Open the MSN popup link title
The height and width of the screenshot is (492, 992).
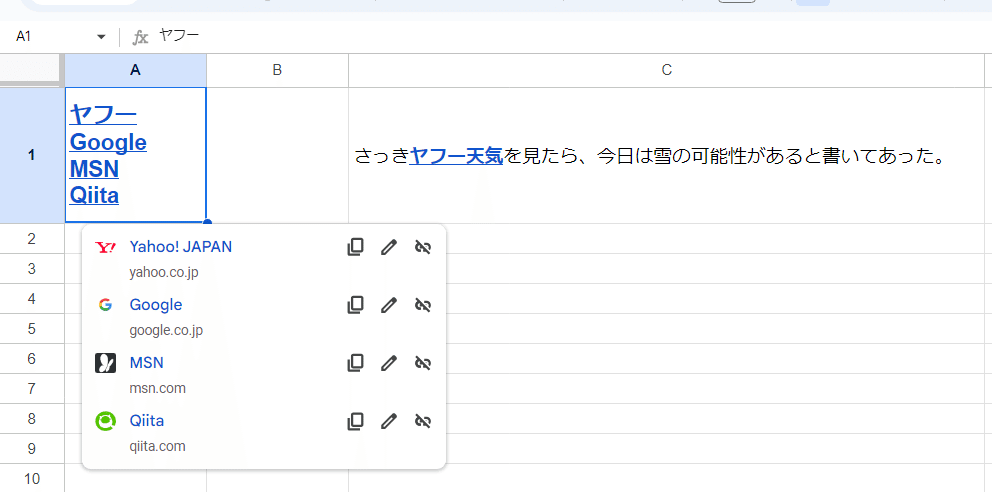[x=147, y=363]
